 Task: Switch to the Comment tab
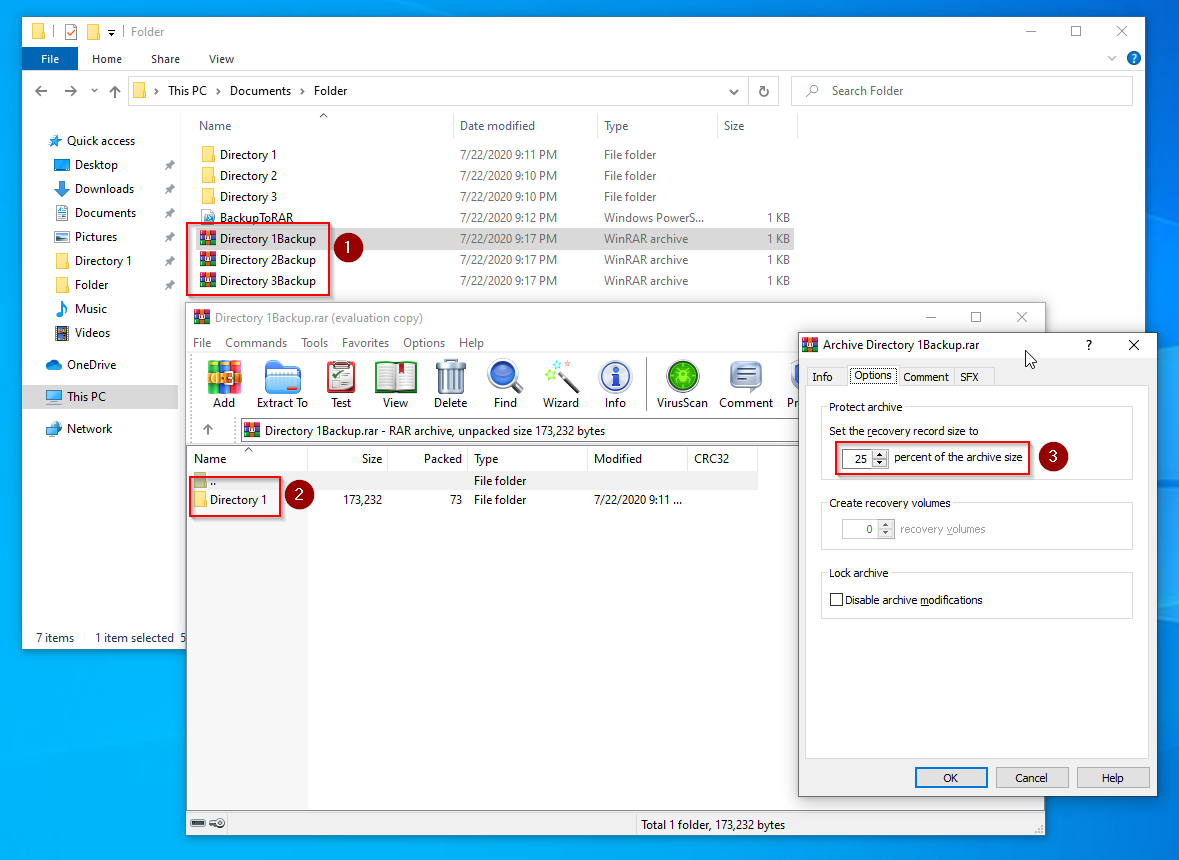925,377
